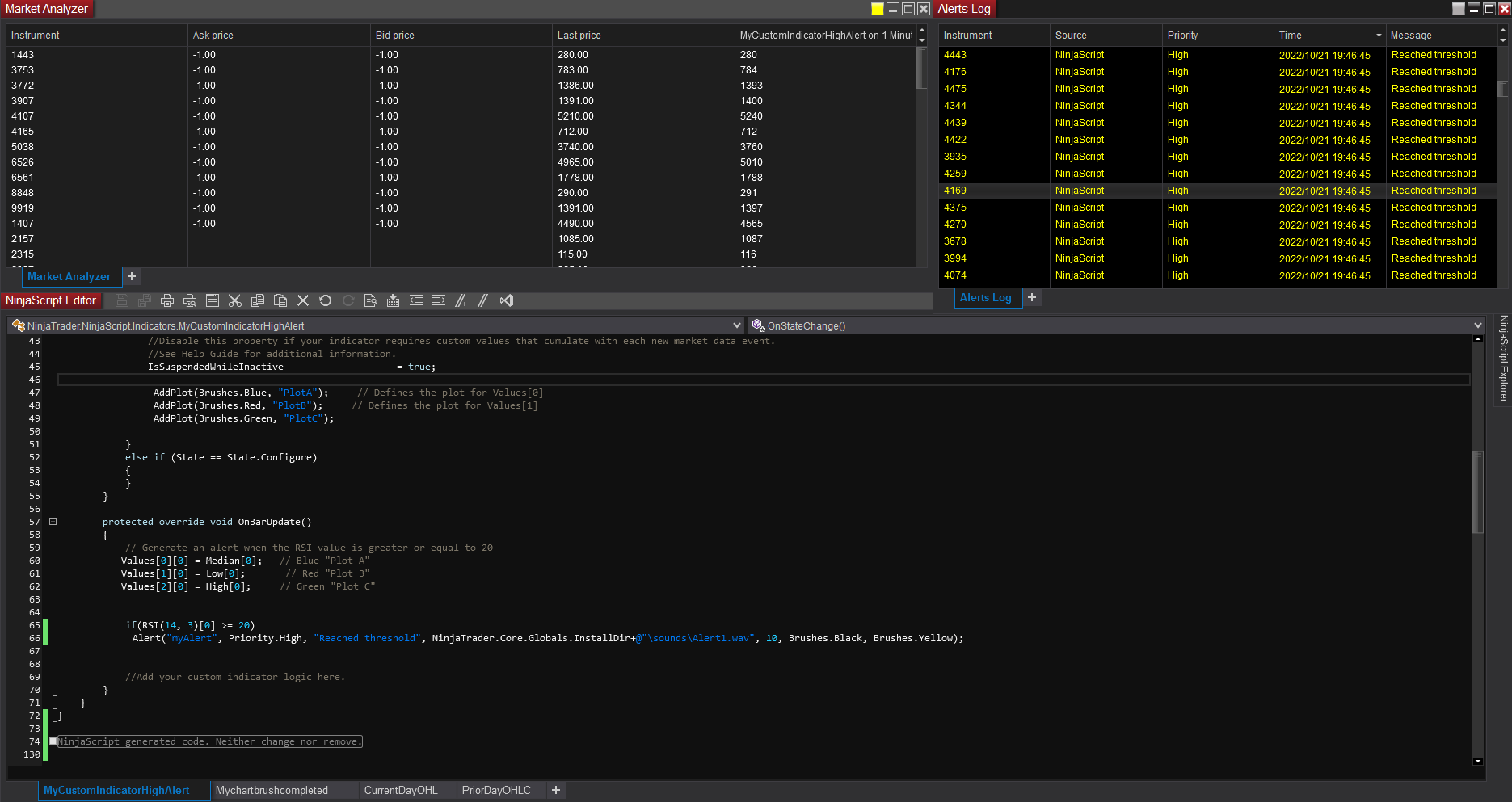The width and height of the screenshot is (1512, 802).
Task: Open Find with the document search icon
Action: click(371, 300)
